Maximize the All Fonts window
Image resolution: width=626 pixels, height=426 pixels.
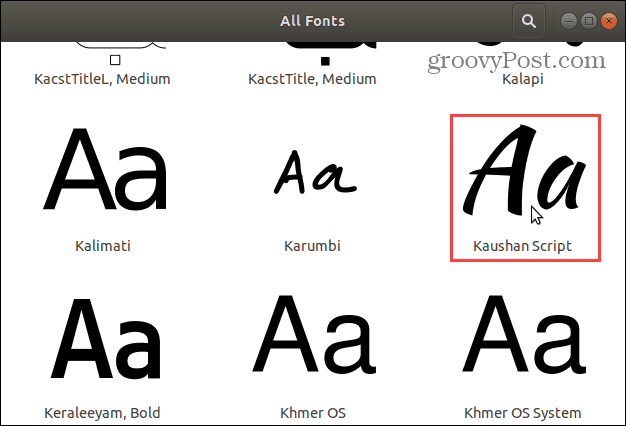pyautogui.click(x=588, y=21)
